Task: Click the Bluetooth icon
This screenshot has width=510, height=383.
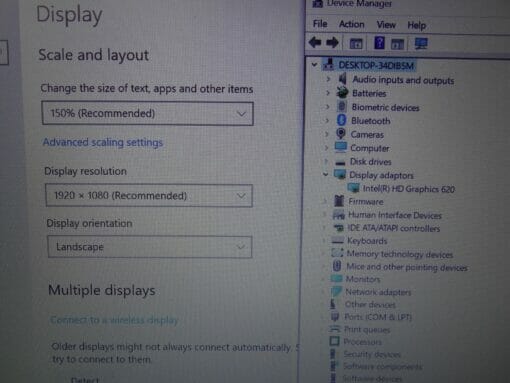Action: pos(341,120)
